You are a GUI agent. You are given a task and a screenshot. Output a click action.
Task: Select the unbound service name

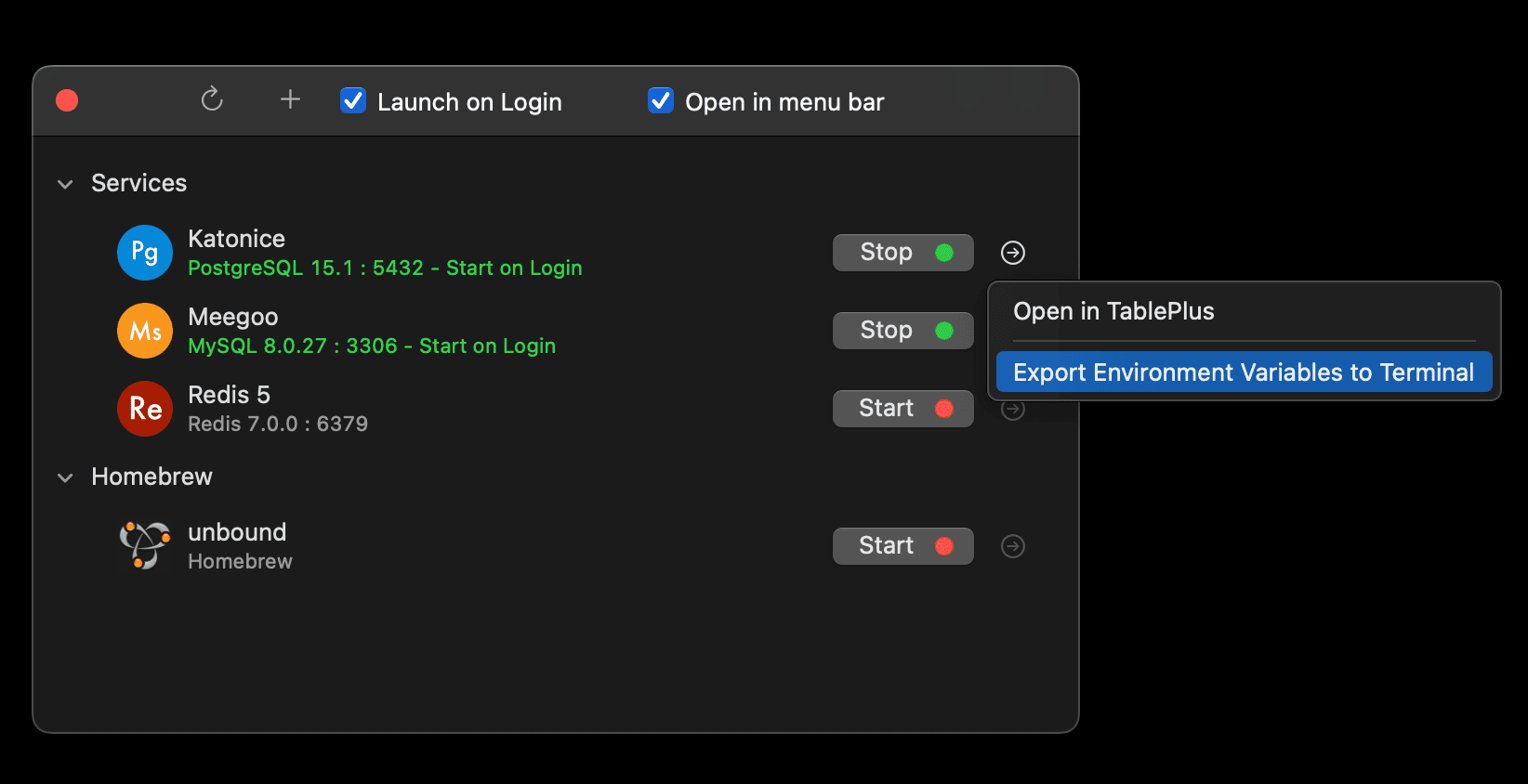[237, 532]
